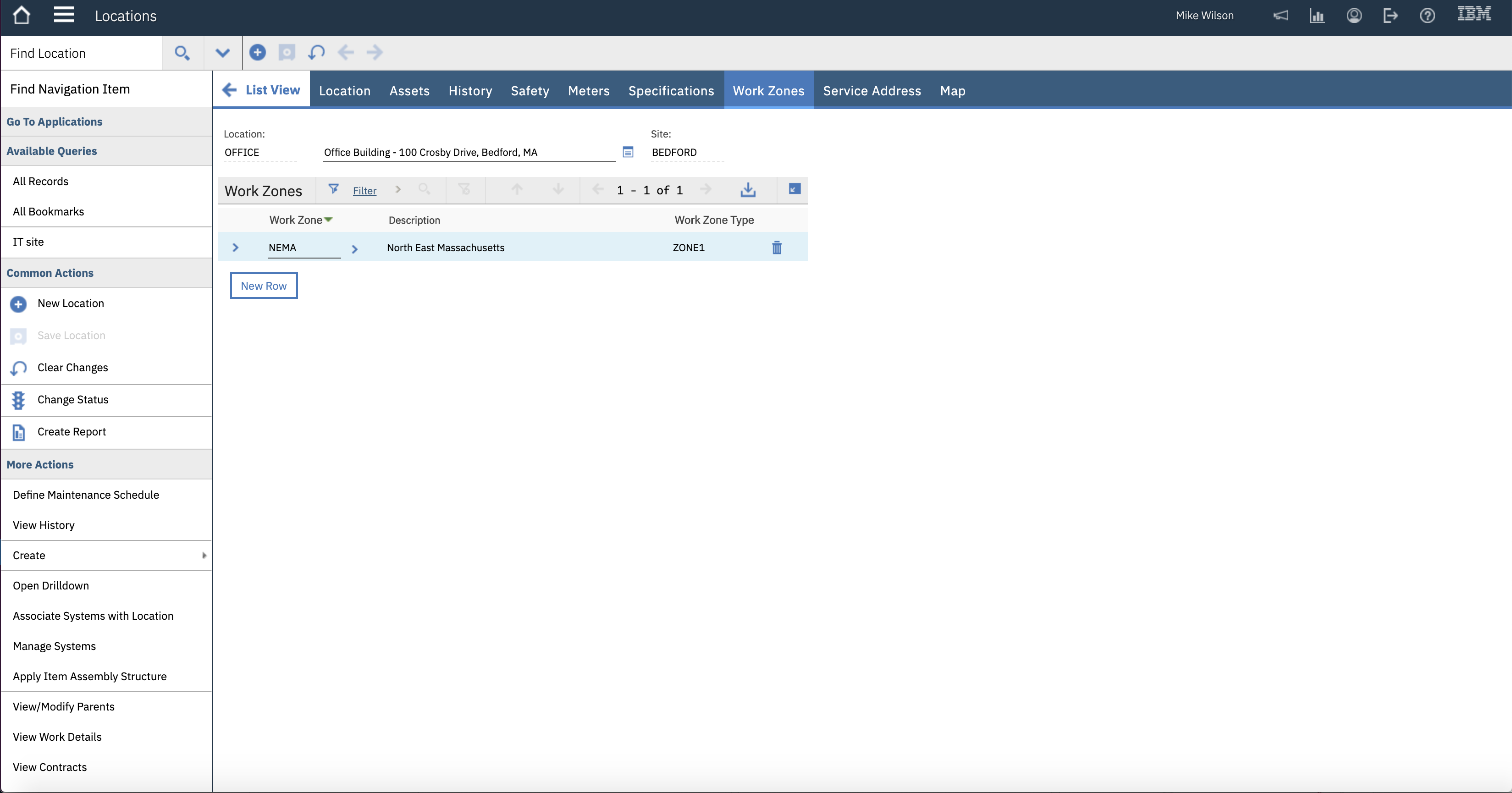The width and height of the screenshot is (1512, 793).
Task: Switch to the Service Address tab
Action: click(x=872, y=91)
